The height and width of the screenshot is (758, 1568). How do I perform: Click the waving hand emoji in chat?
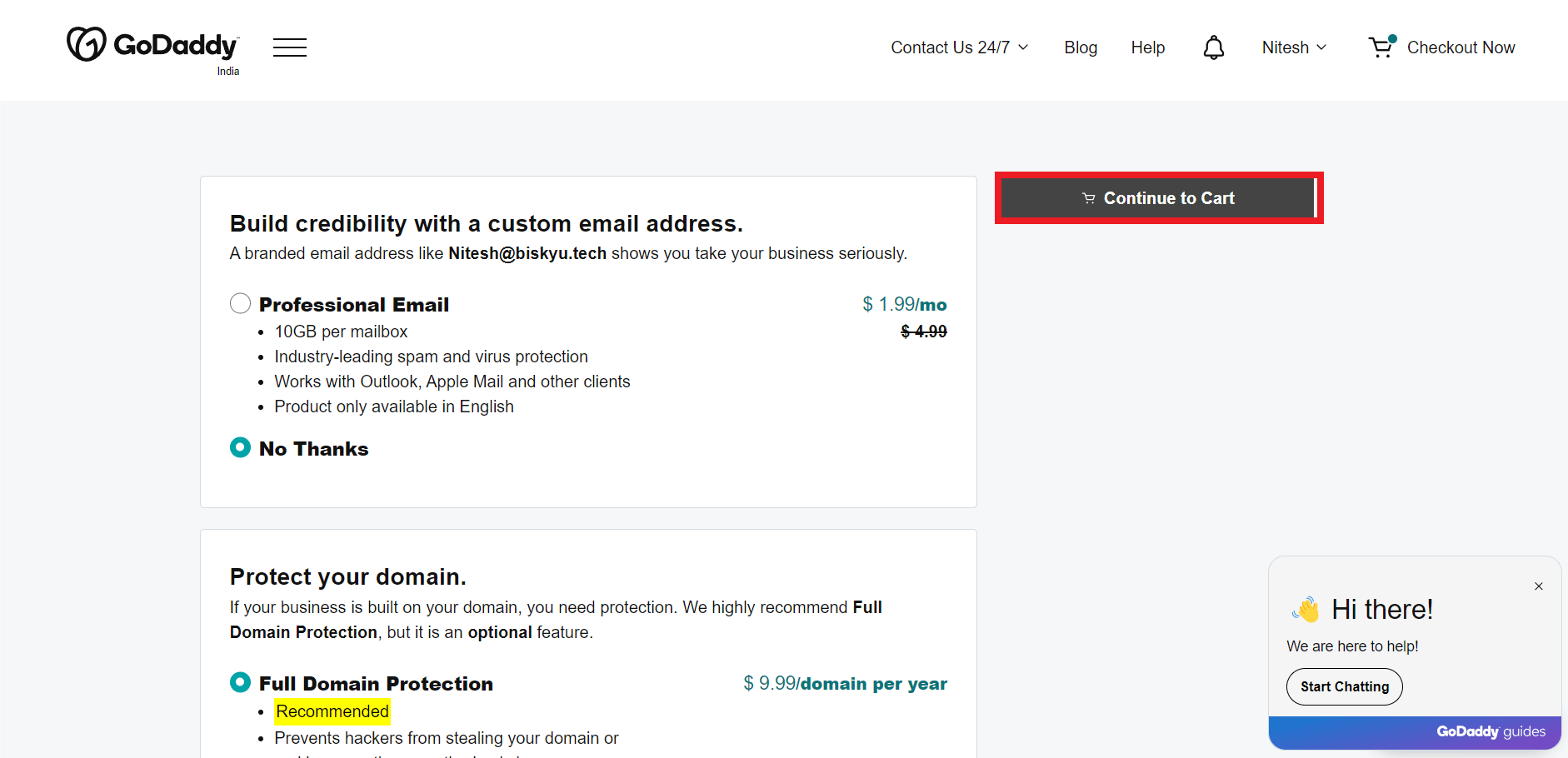[x=1306, y=610]
